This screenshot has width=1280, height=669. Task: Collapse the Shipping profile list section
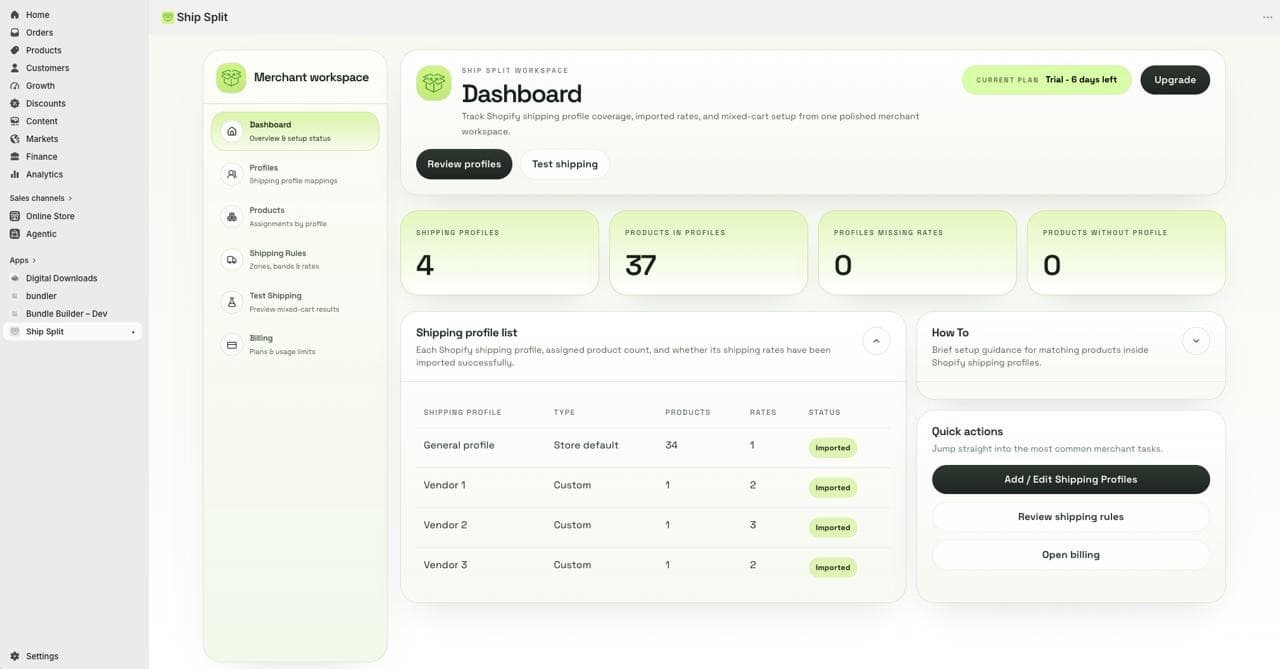tap(876, 341)
